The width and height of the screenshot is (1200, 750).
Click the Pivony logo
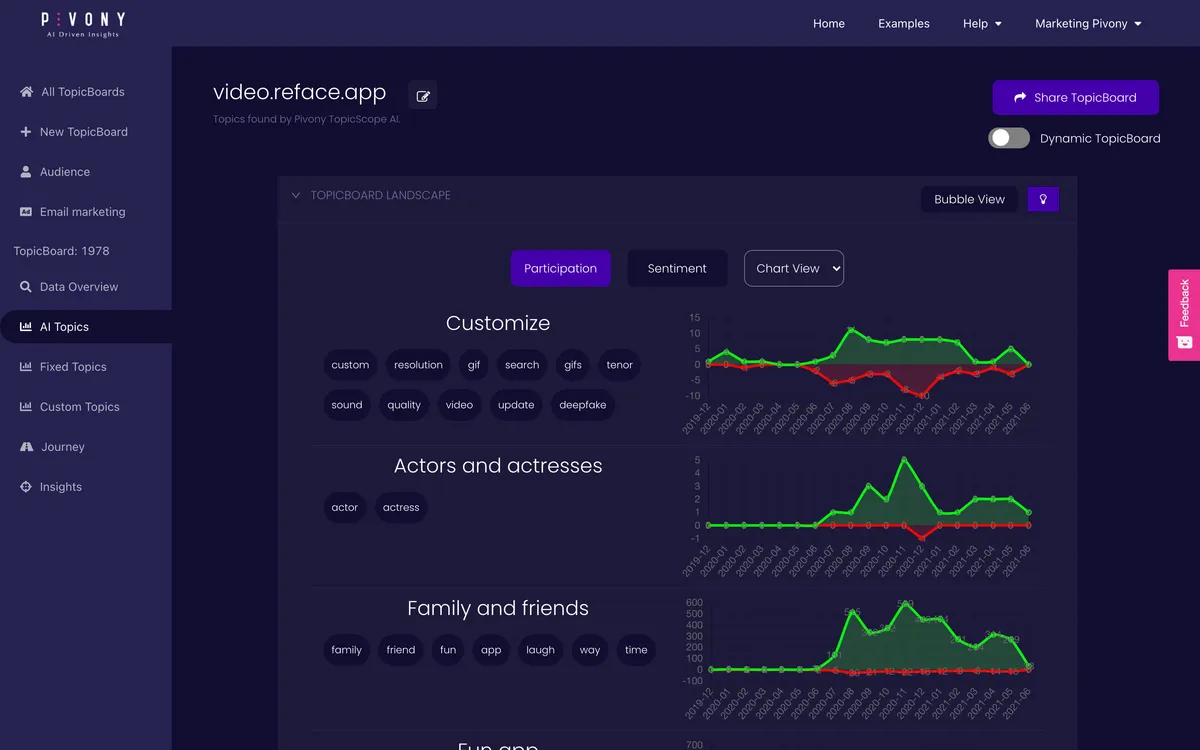83,24
